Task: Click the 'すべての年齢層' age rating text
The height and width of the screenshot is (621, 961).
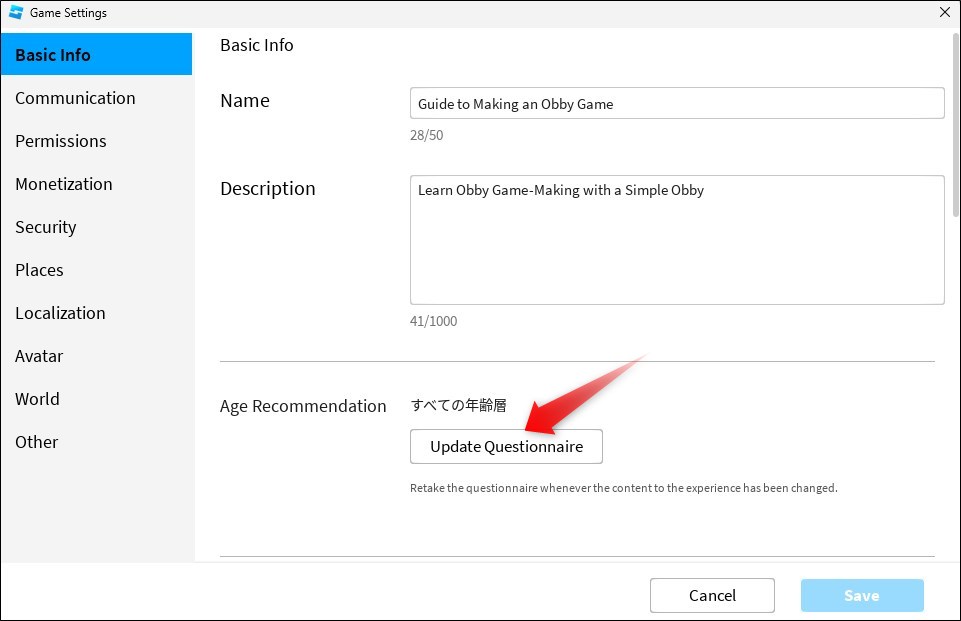Action: pyautogui.click(x=458, y=405)
